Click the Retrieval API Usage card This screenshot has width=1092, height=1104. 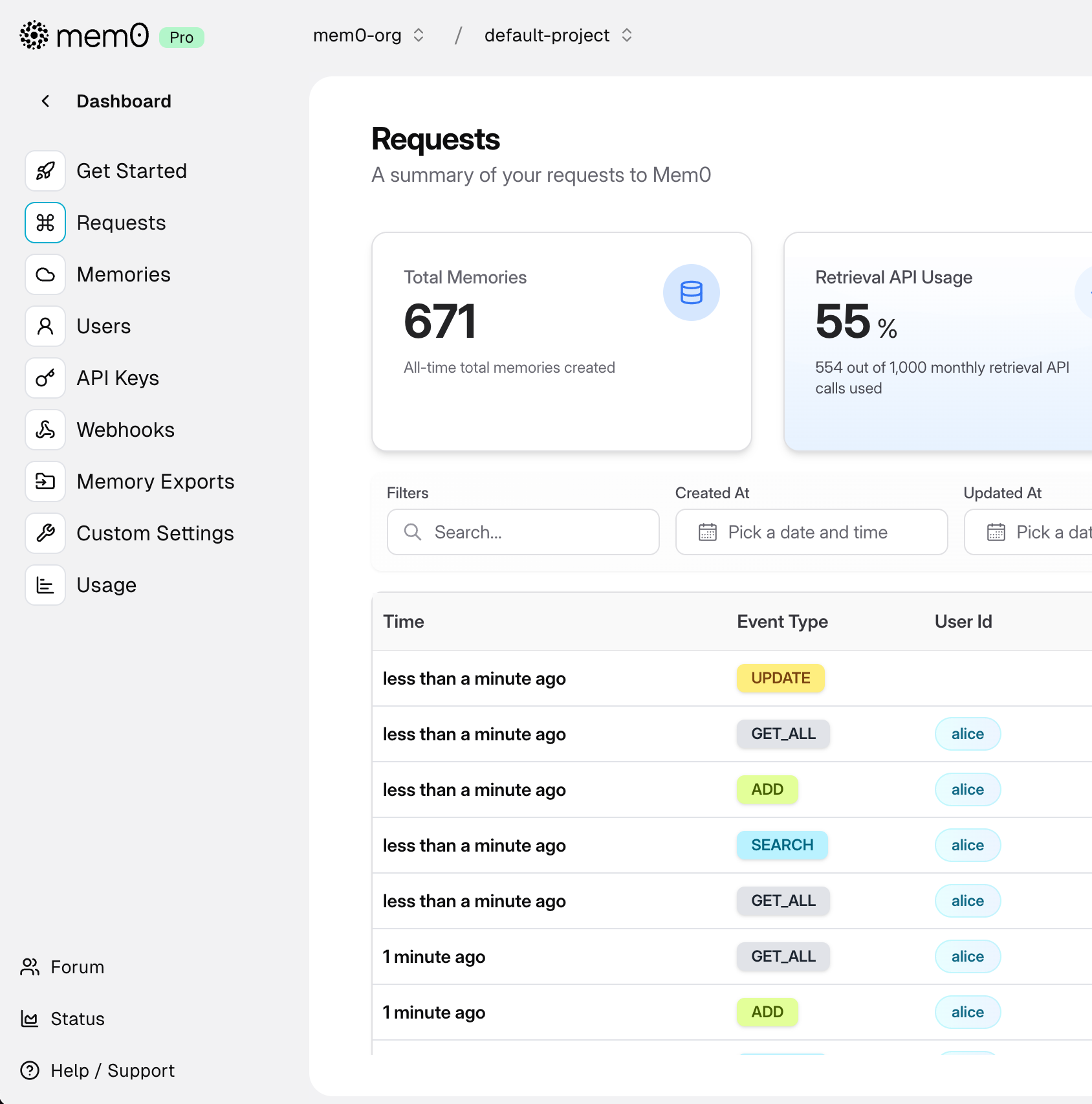[938, 342]
